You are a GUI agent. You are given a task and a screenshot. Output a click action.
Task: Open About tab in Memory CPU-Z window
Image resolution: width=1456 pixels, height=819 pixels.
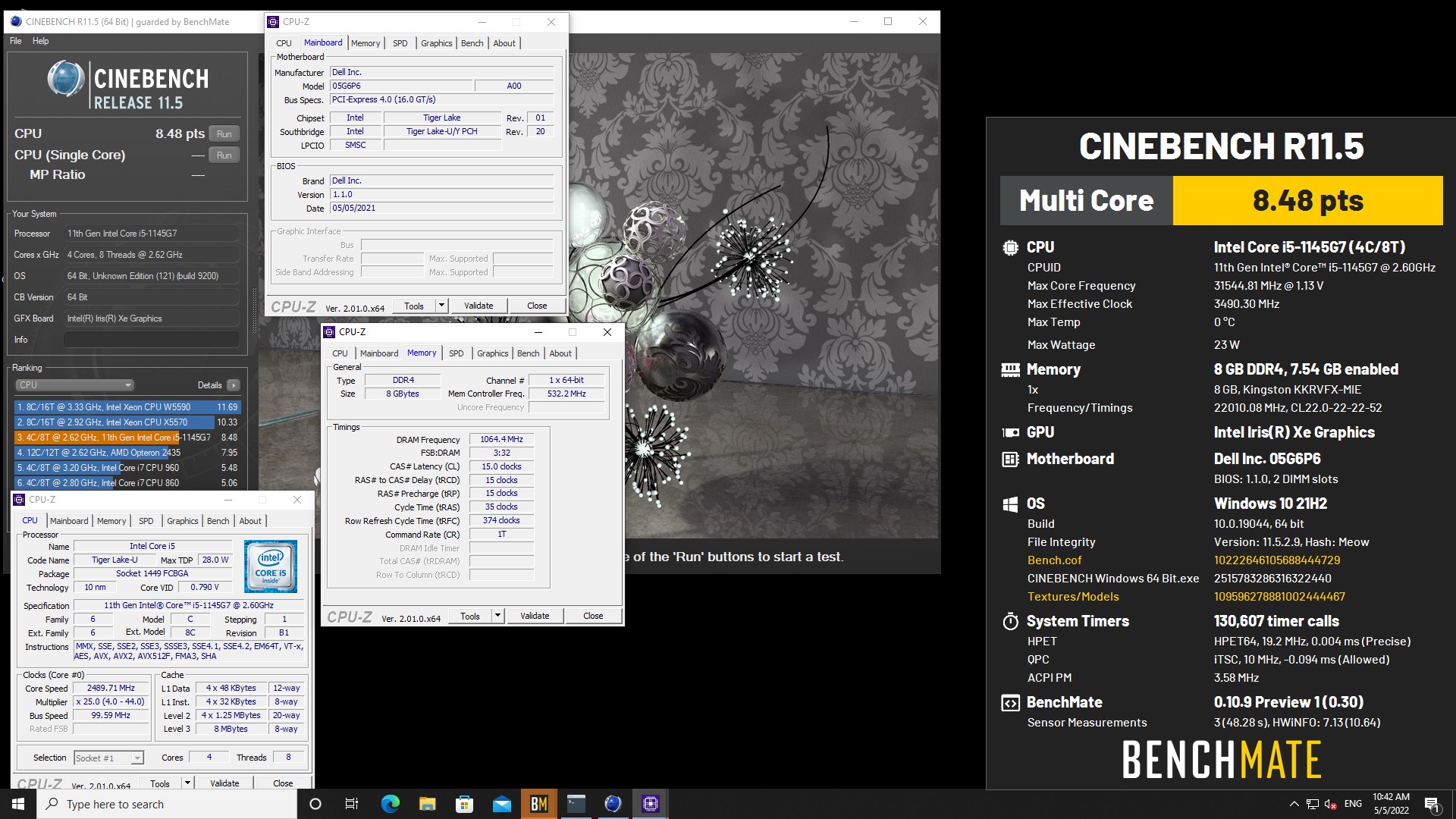[560, 353]
